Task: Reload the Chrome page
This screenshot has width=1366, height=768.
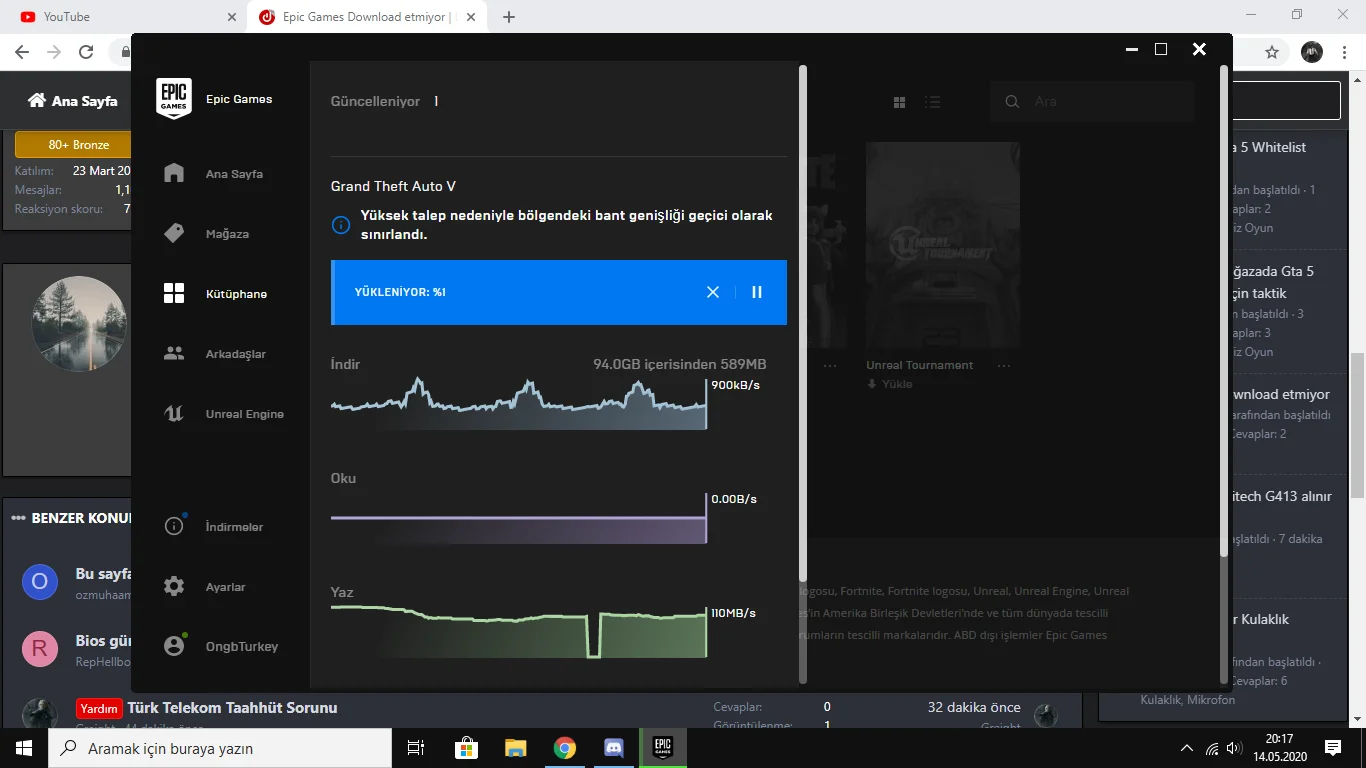Action: click(x=86, y=52)
